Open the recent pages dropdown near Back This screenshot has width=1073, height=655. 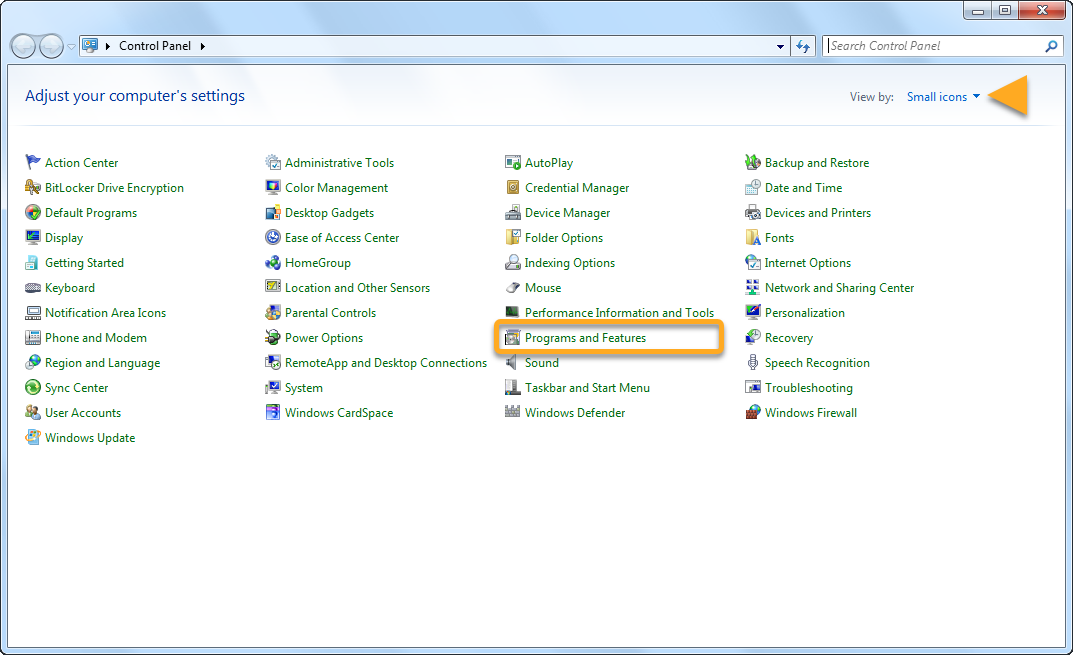(71, 46)
